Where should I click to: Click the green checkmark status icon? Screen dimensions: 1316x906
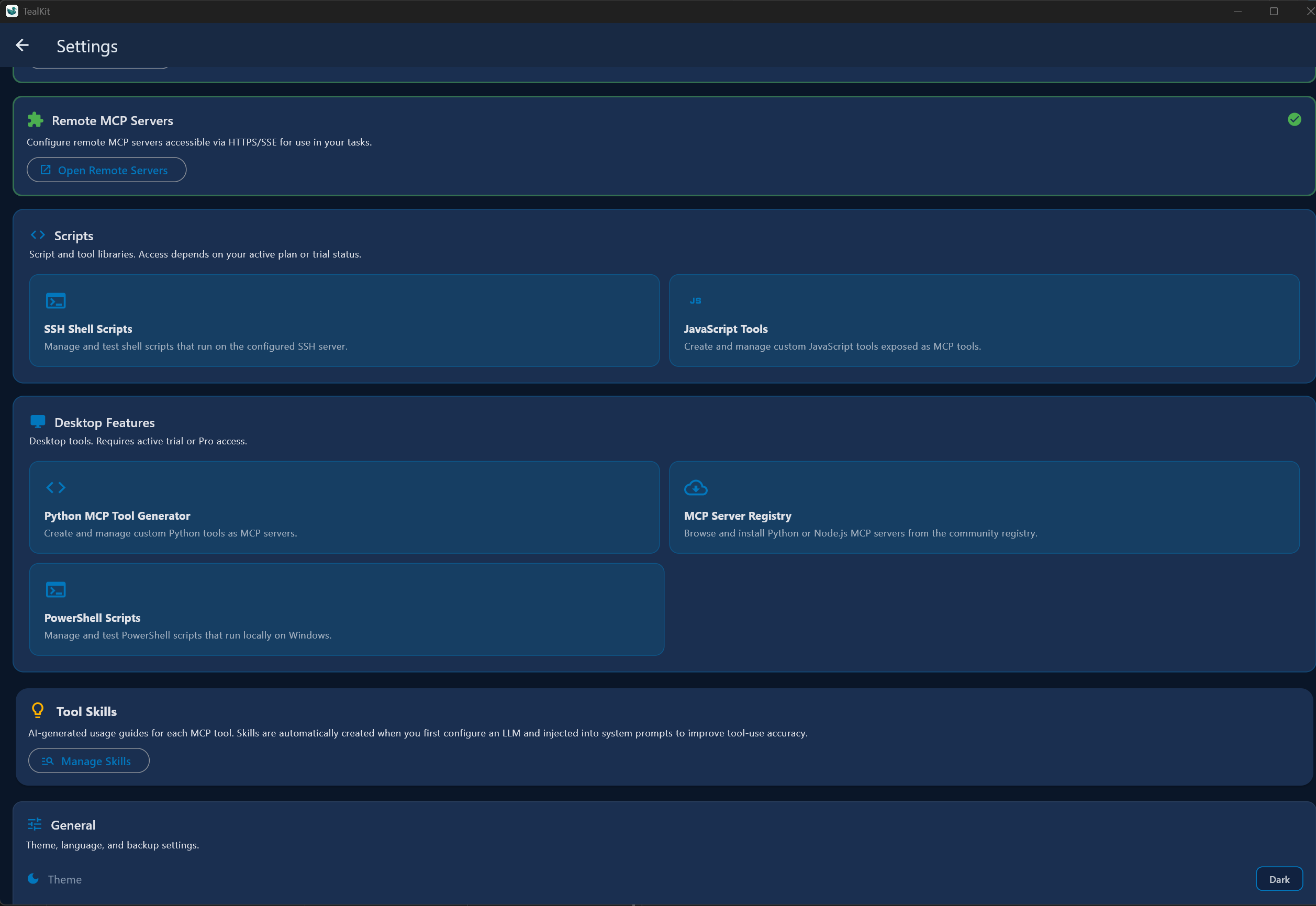click(1295, 119)
